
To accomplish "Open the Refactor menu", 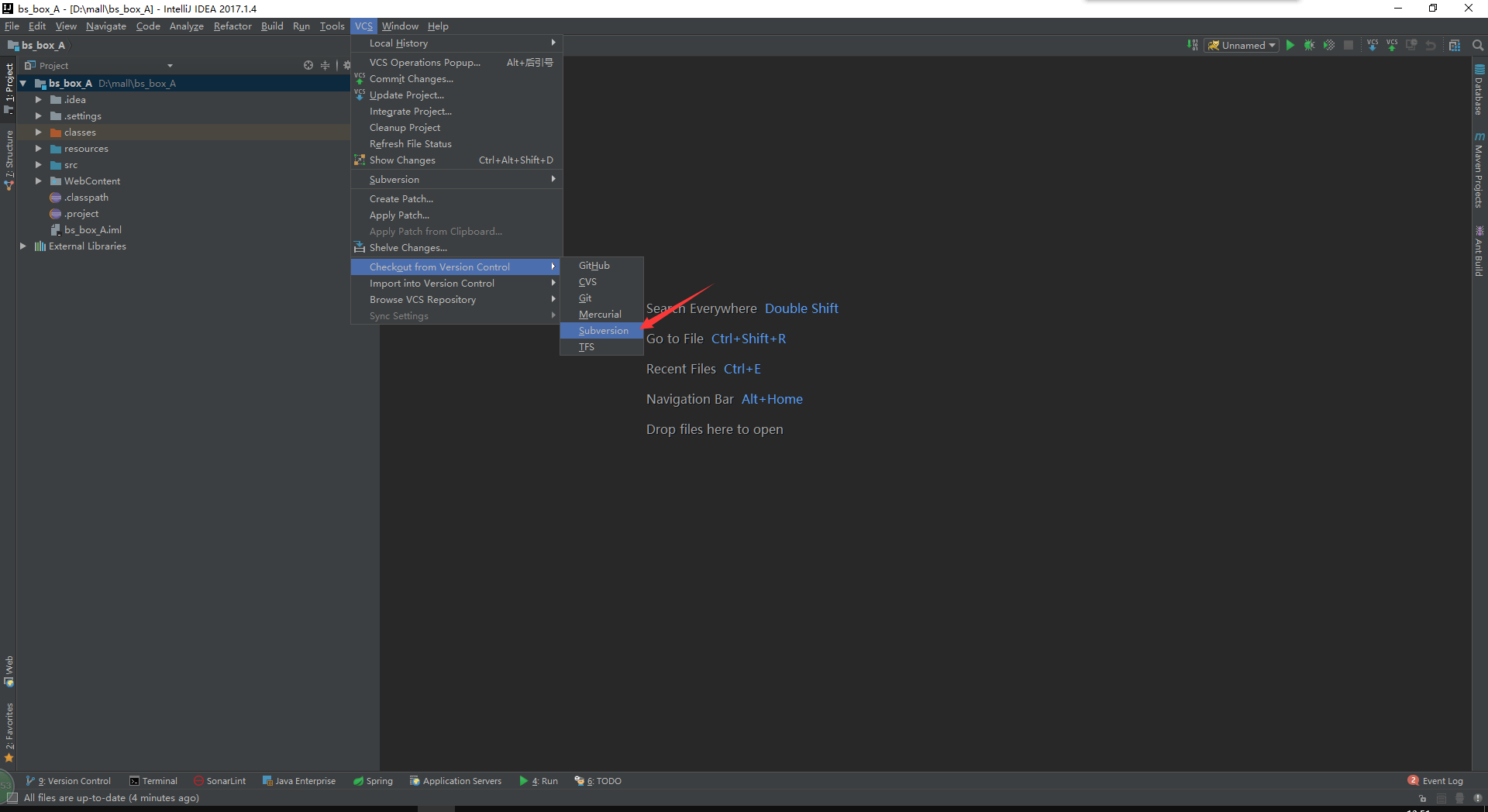I will [232, 26].
